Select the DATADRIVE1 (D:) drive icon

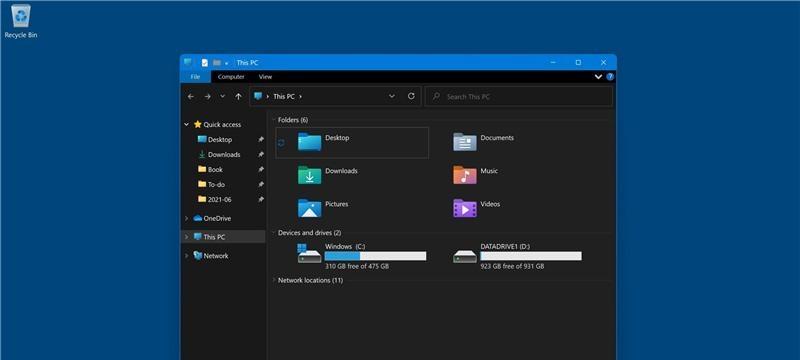click(465, 256)
